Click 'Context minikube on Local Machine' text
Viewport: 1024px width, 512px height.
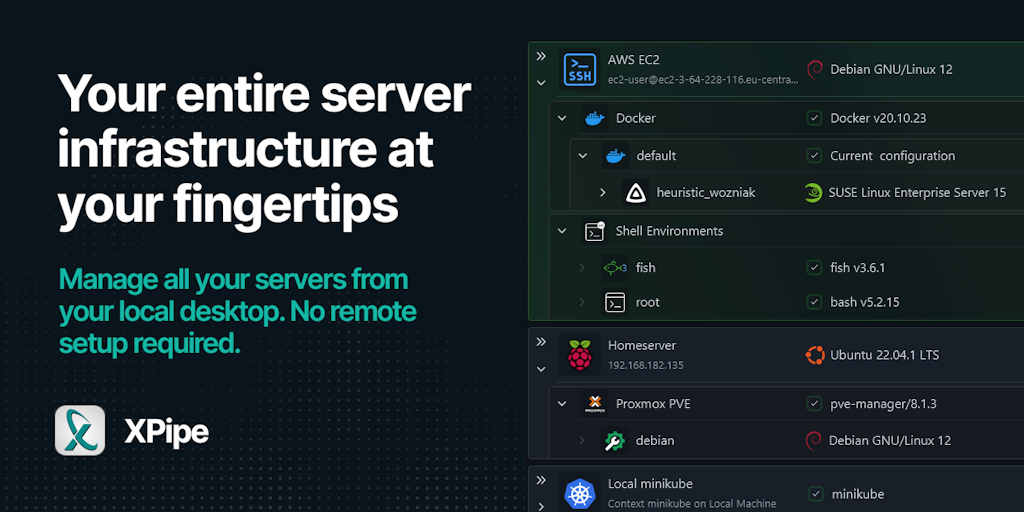coord(692,504)
